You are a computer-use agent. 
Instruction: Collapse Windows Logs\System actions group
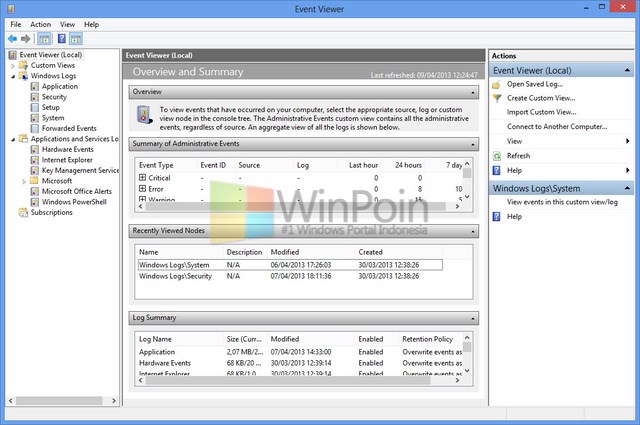coord(627,188)
